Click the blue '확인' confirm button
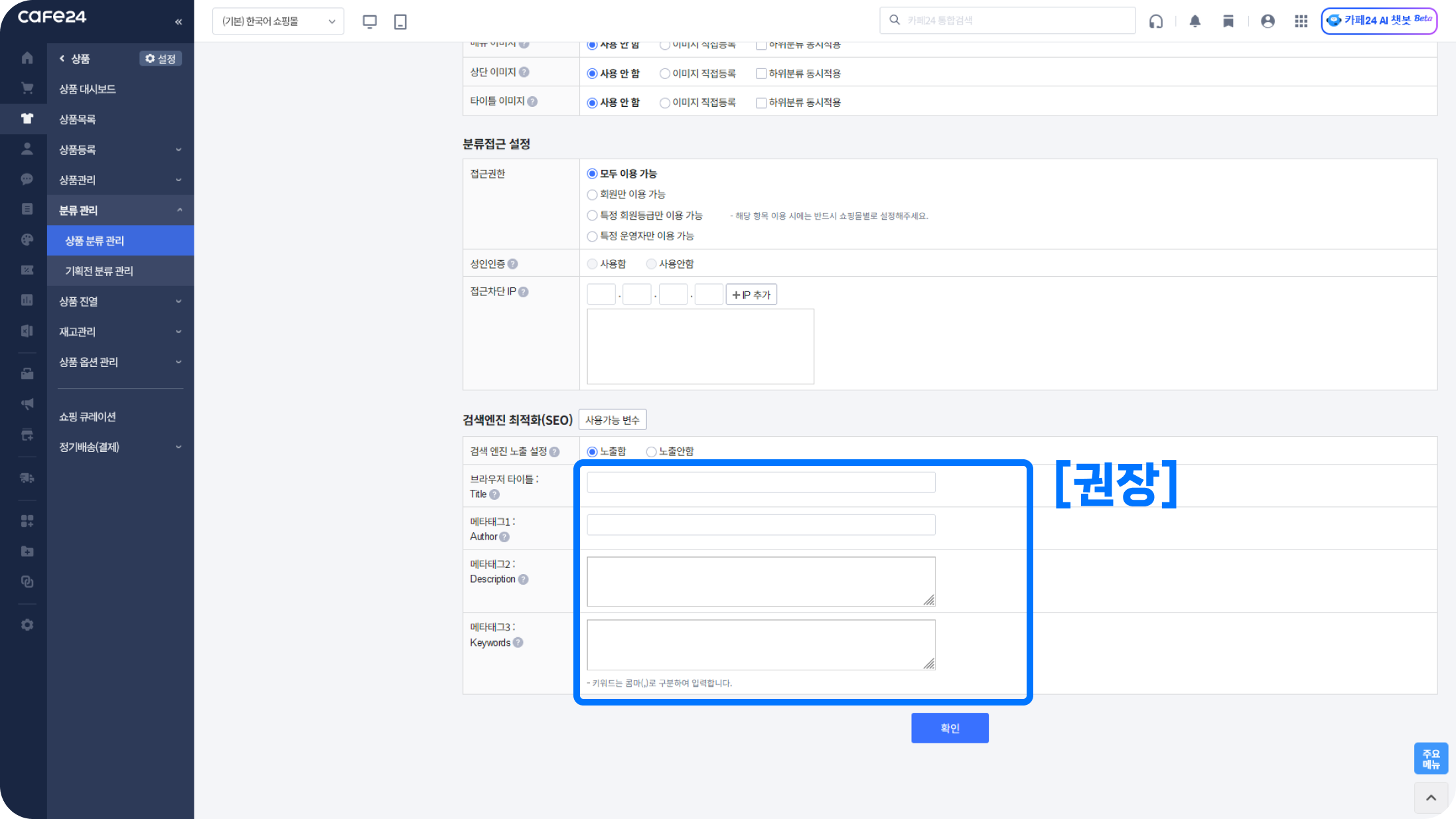The height and width of the screenshot is (819, 1456). tap(950, 728)
